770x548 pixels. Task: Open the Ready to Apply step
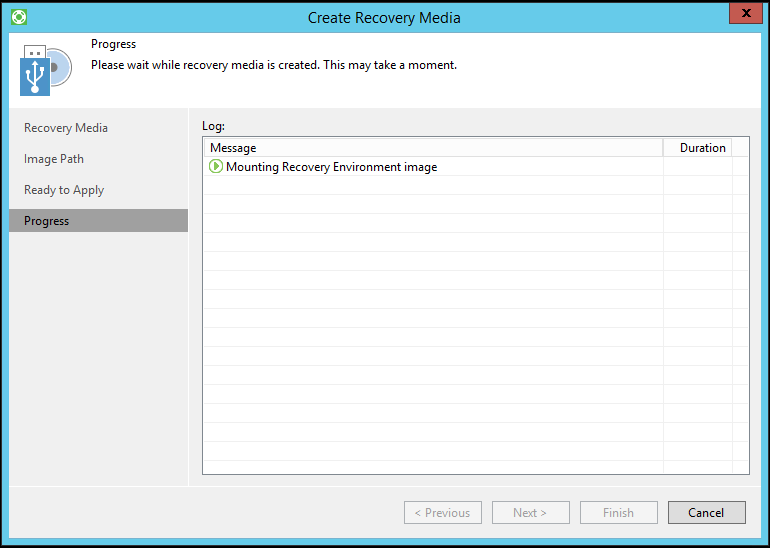click(64, 190)
